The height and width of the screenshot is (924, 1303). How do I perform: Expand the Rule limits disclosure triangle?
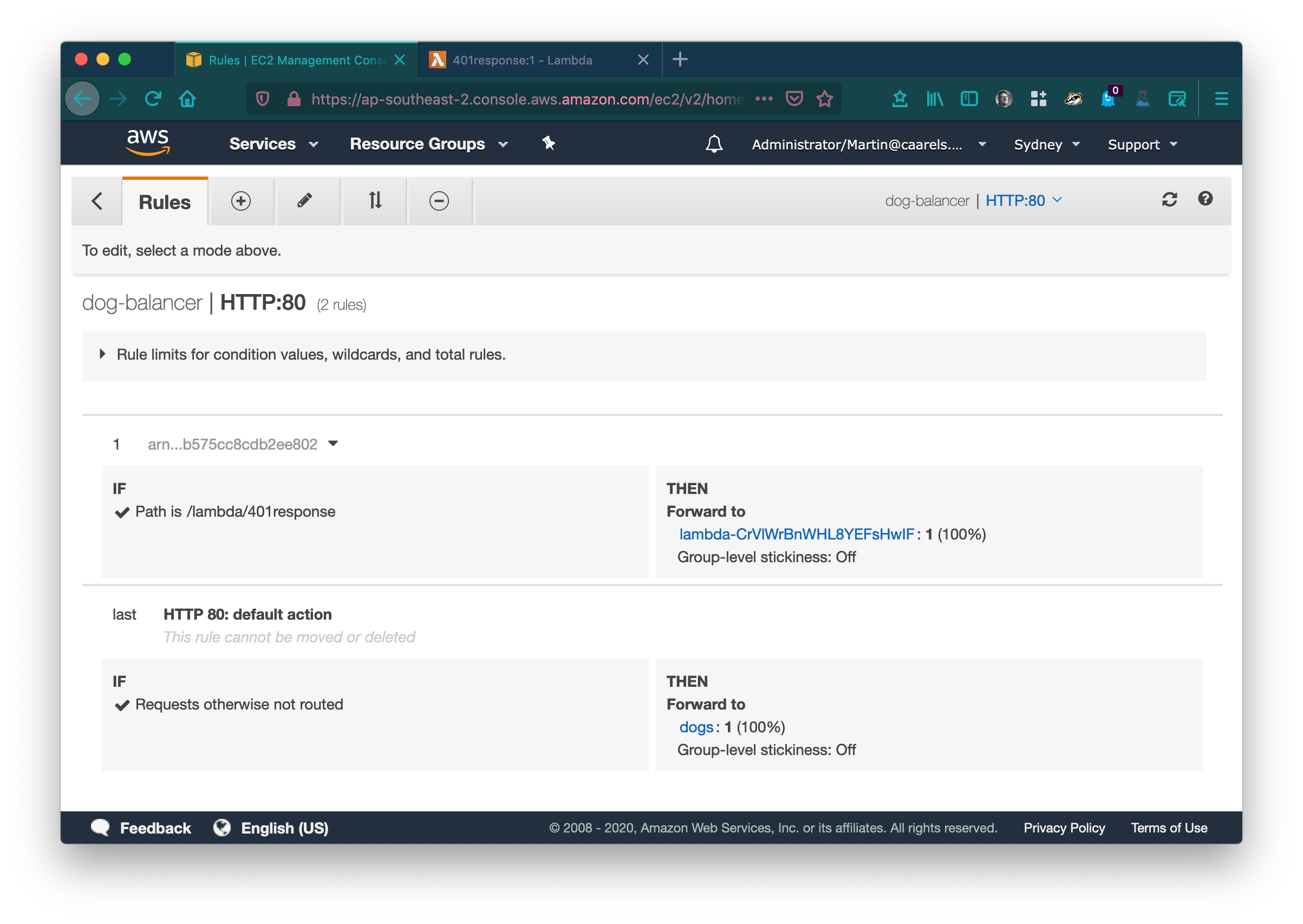pos(102,354)
